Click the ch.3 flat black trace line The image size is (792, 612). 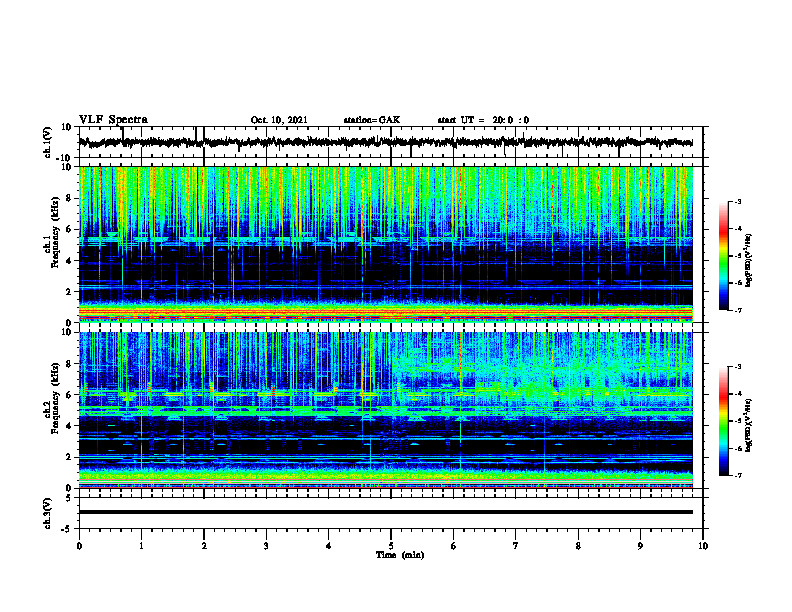coord(385,512)
